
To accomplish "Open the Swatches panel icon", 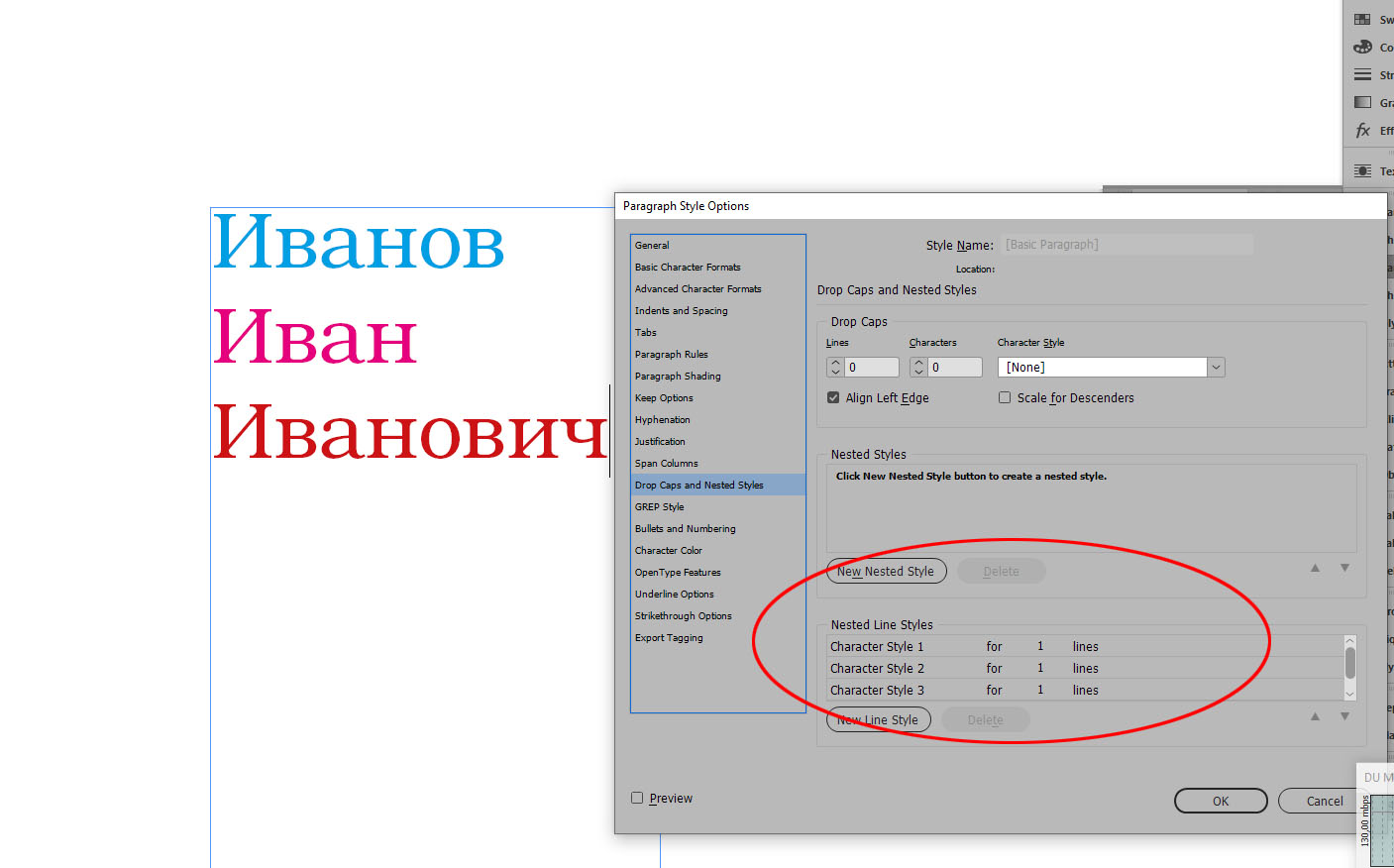I will point(1362,20).
